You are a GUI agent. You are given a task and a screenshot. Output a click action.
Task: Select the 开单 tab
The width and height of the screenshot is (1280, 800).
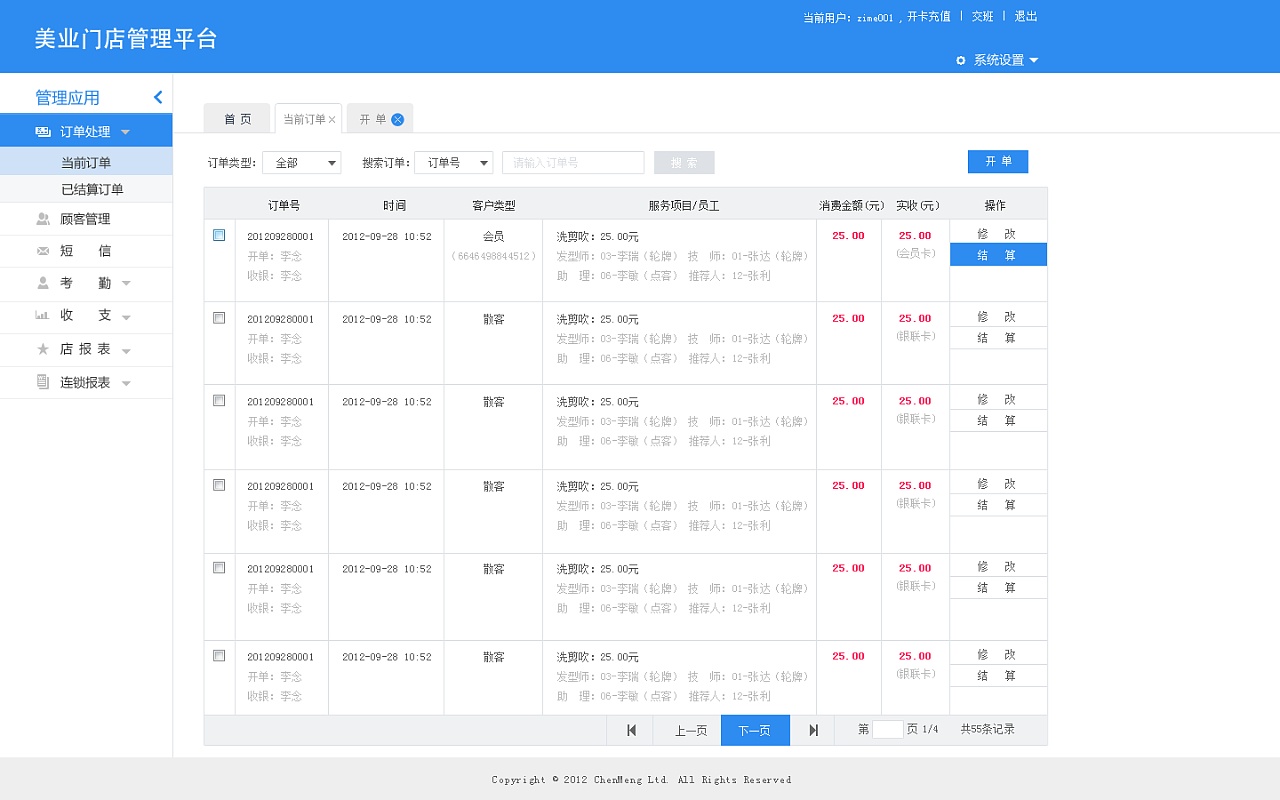pyautogui.click(x=373, y=117)
